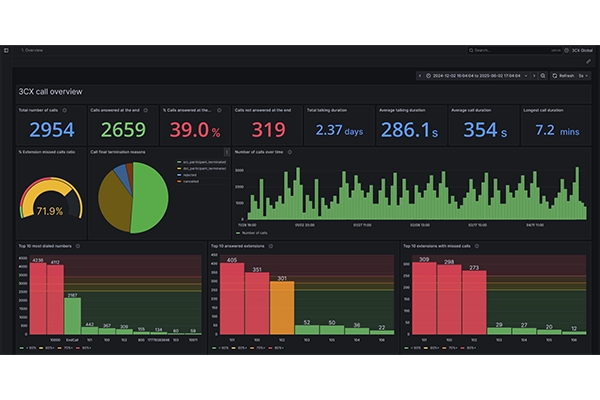Click info icon next to Total number of calls
The height and width of the screenshot is (400, 600).
pyautogui.click(x=65, y=110)
